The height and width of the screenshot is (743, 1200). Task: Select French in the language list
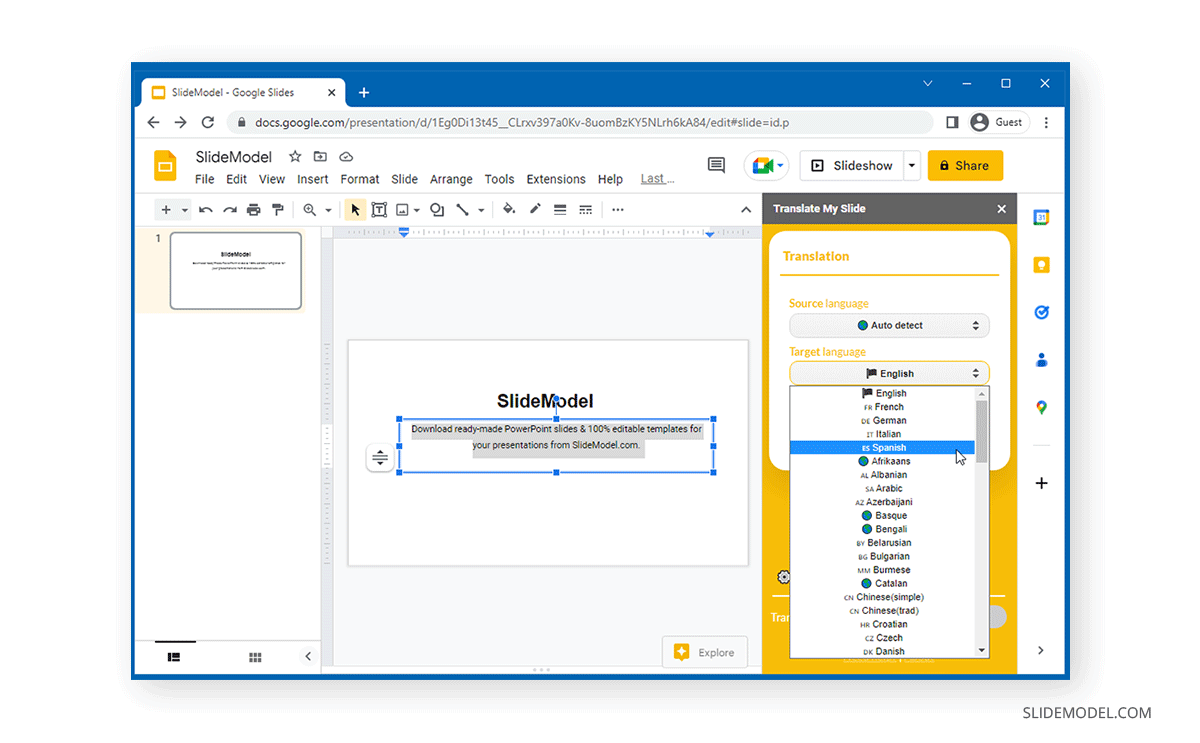click(882, 407)
